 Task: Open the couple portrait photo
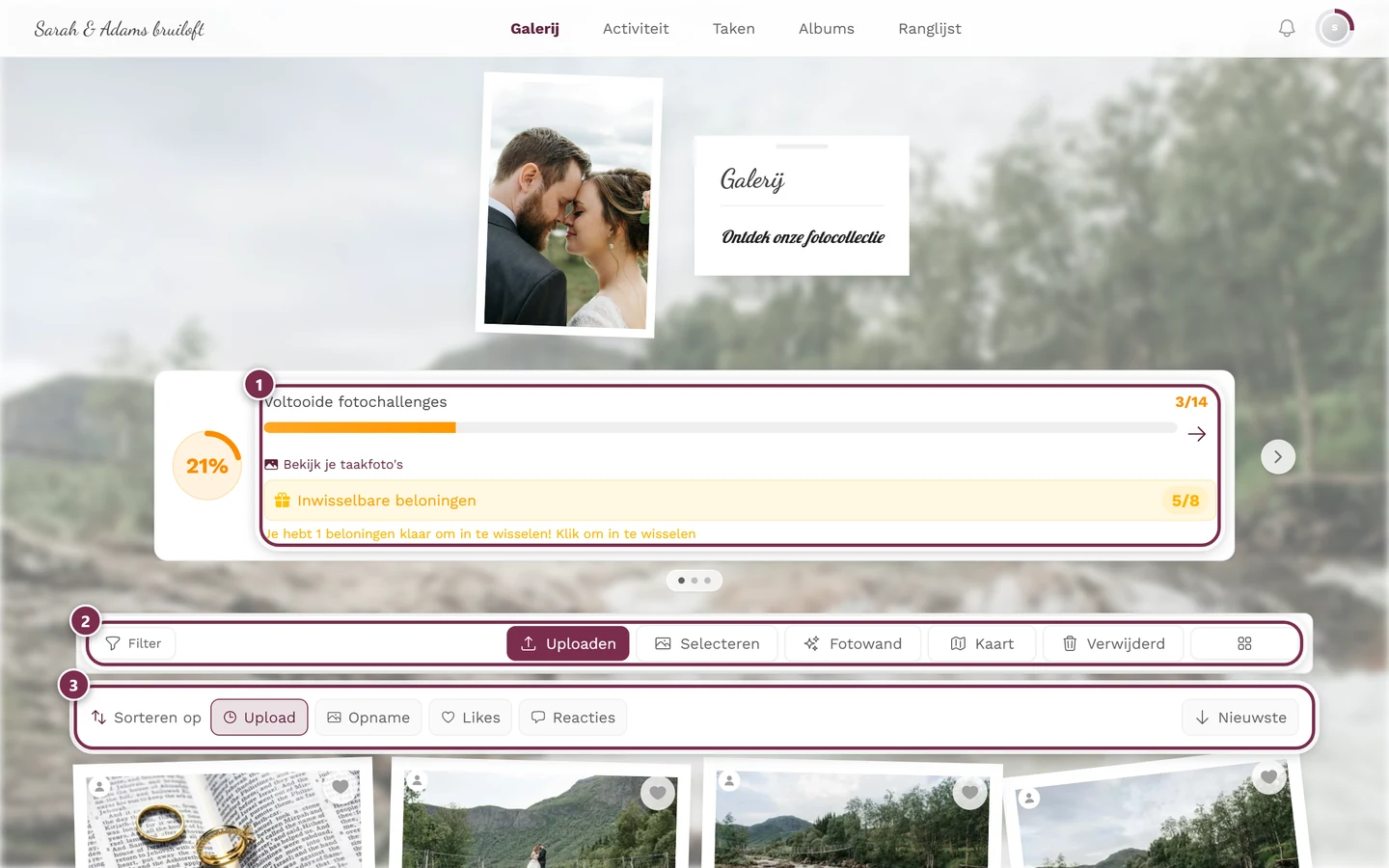click(569, 205)
